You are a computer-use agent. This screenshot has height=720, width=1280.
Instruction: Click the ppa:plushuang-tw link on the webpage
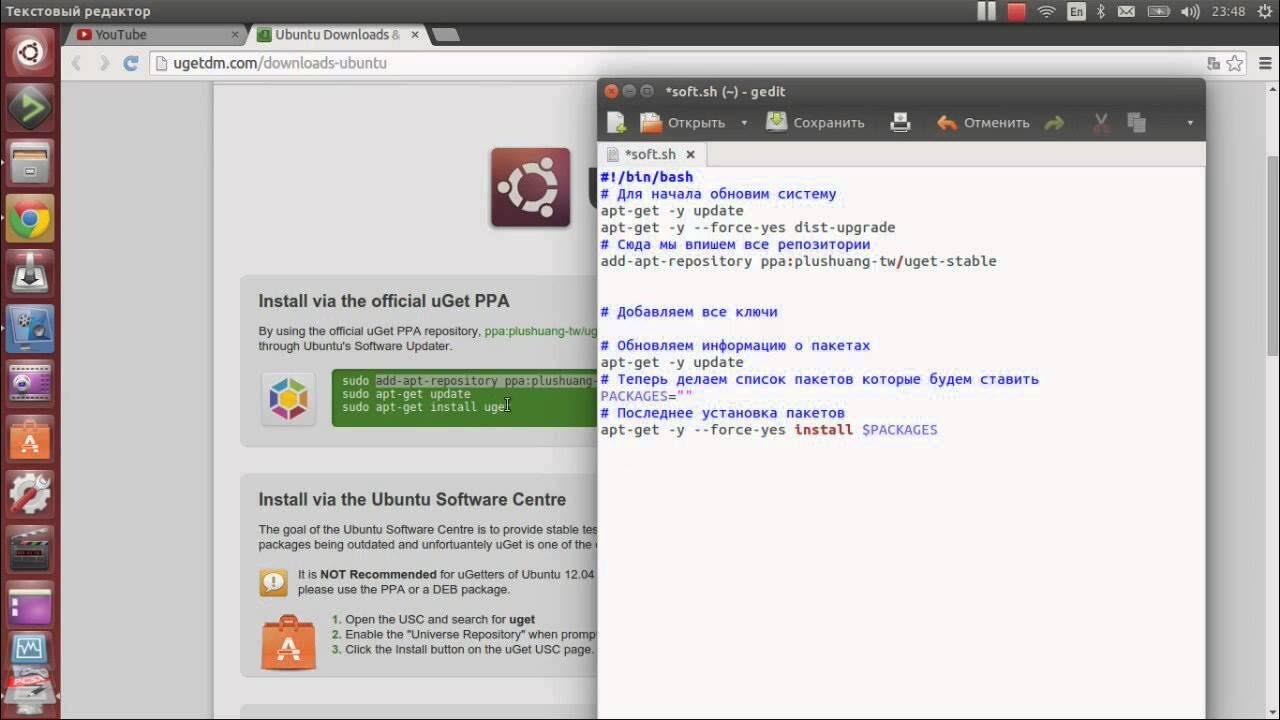tap(540, 331)
